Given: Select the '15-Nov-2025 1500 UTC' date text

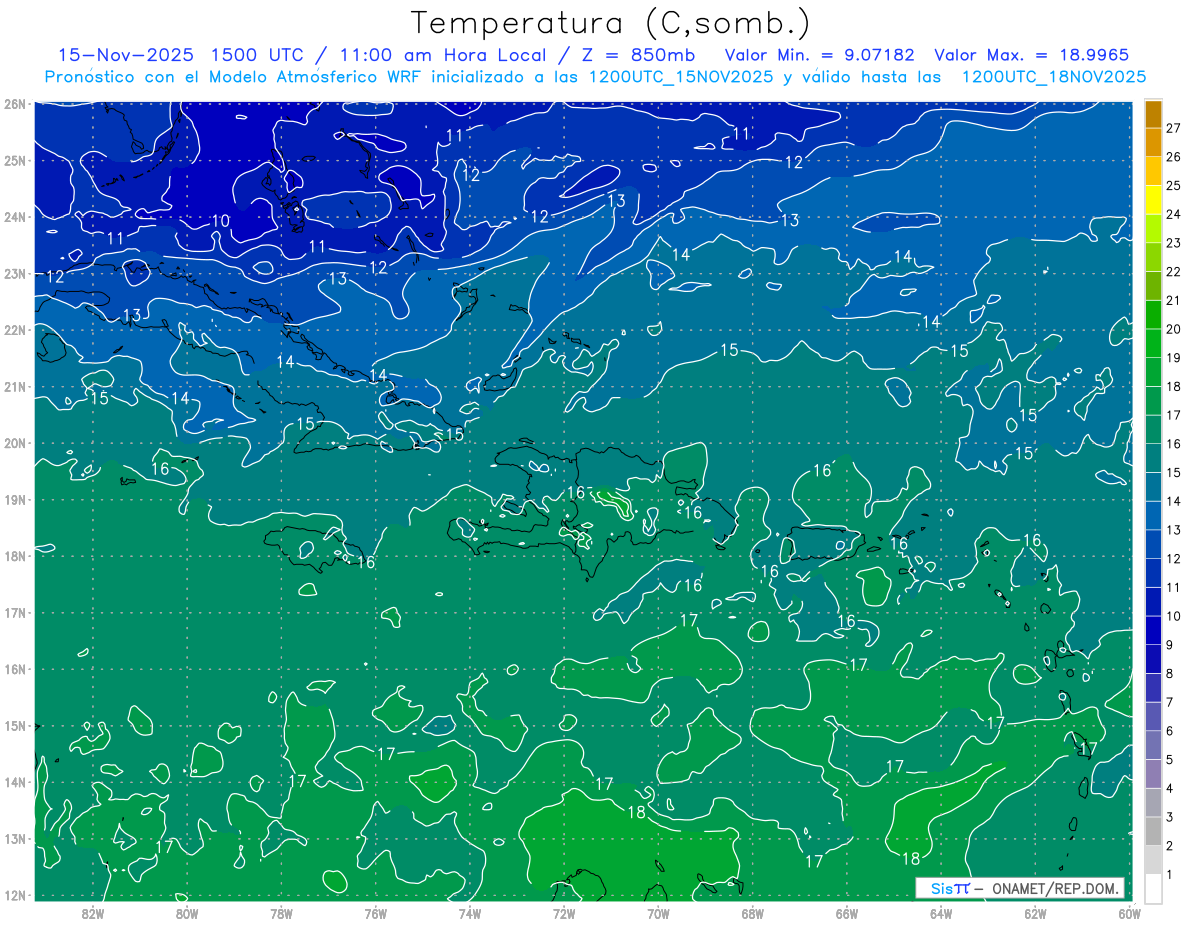Looking at the screenshot, I should (x=181, y=55).
